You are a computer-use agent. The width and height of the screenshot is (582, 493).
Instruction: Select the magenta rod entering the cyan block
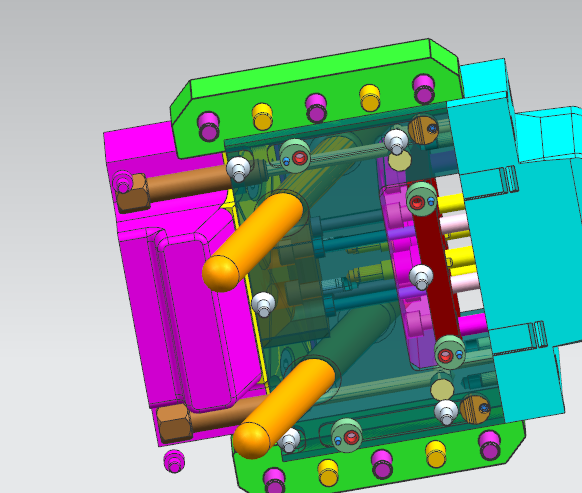(x=473, y=324)
